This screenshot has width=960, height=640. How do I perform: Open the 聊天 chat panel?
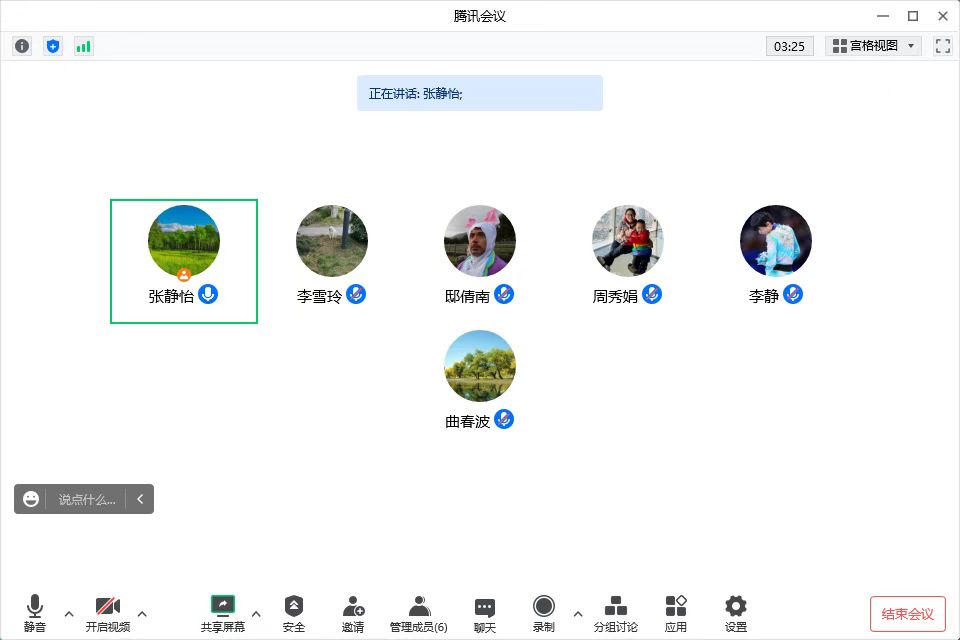click(485, 613)
